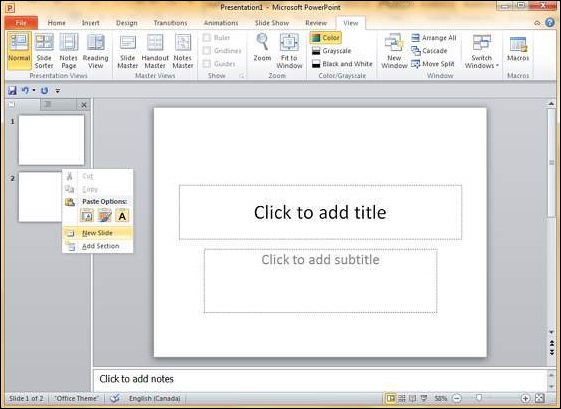The width and height of the screenshot is (561, 409).
Task: Switch to Reading View in status bar
Action: [x=413, y=398]
